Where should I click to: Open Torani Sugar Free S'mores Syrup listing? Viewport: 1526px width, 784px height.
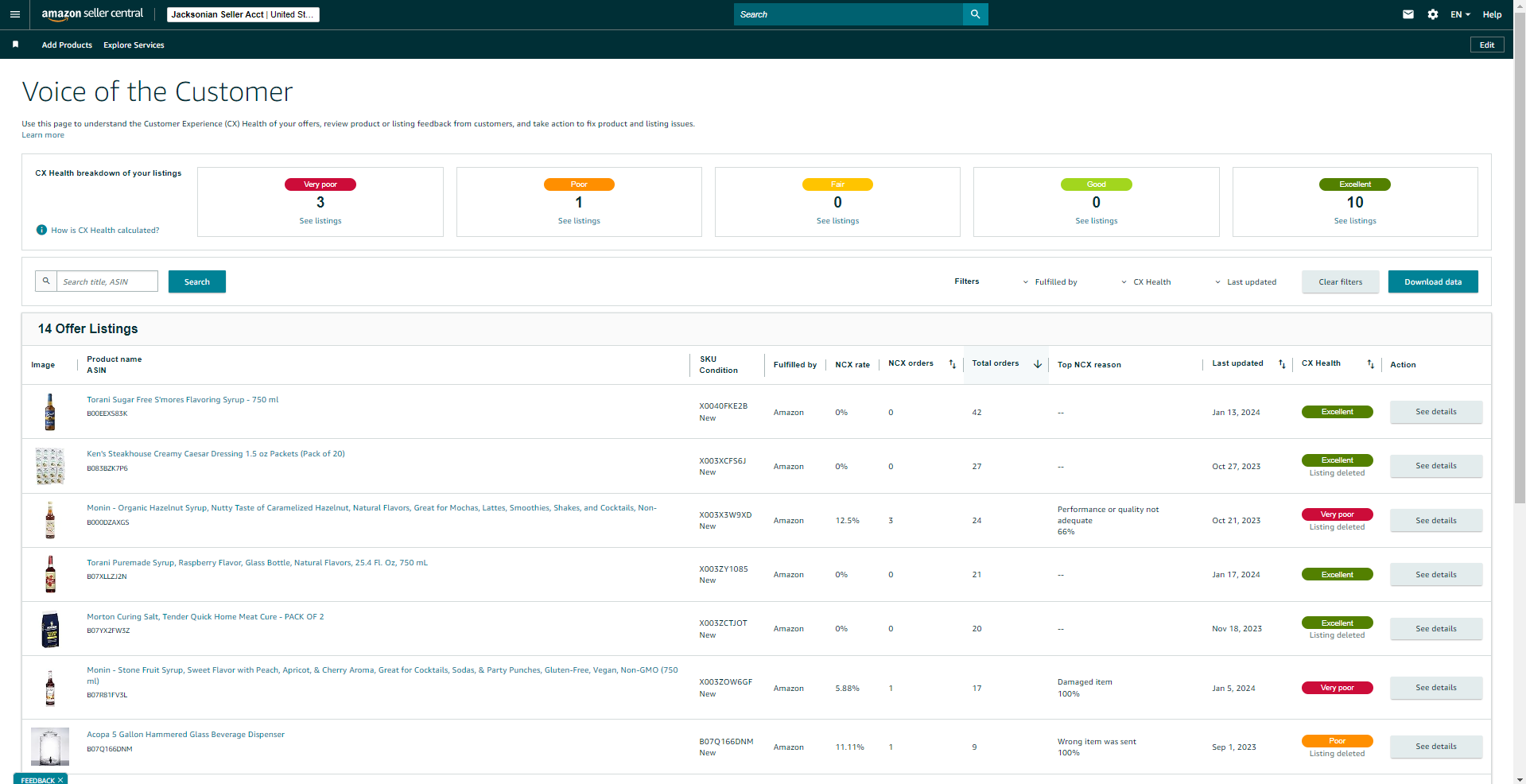click(x=183, y=400)
